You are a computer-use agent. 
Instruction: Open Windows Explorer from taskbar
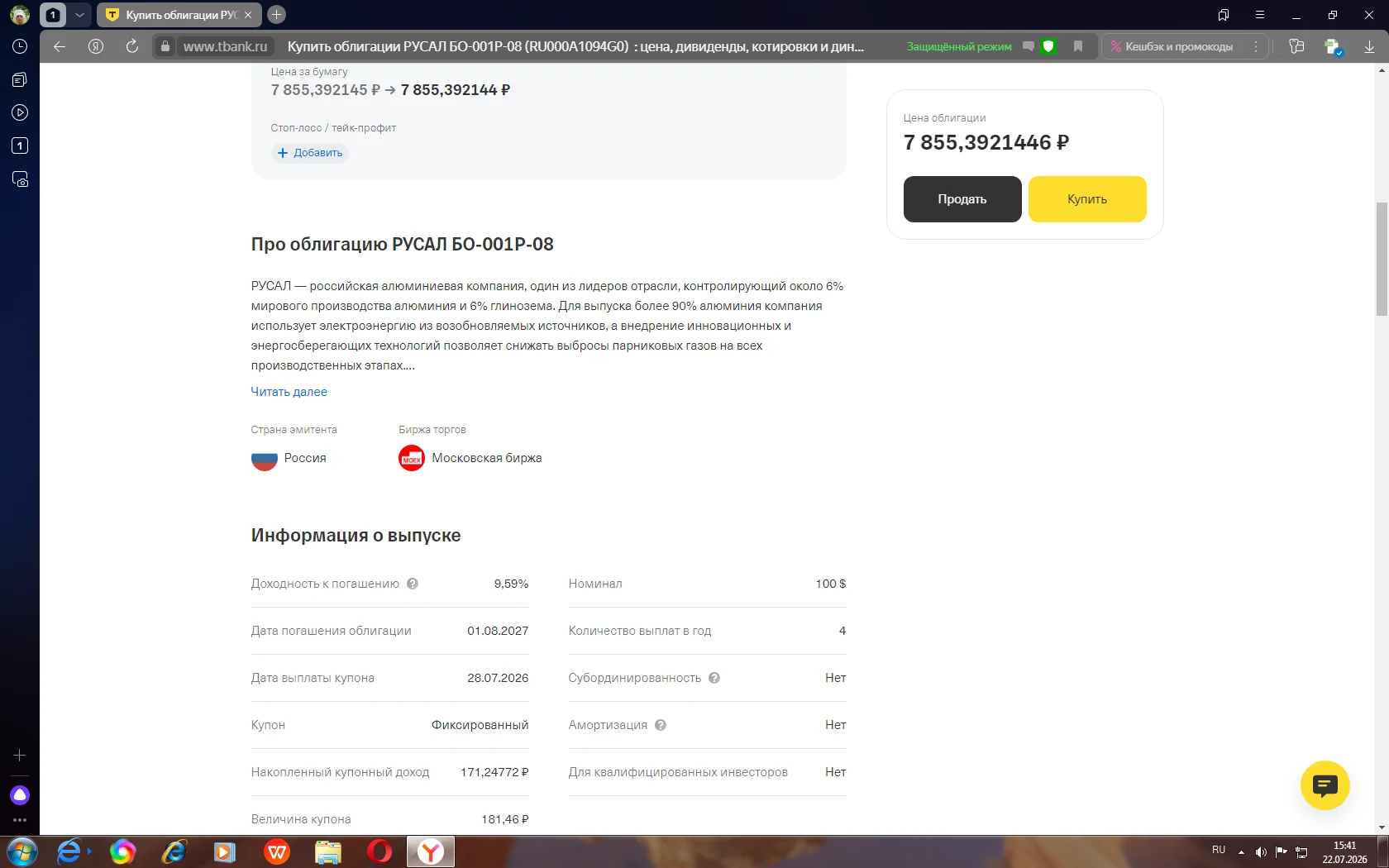[x=328, y=851]
